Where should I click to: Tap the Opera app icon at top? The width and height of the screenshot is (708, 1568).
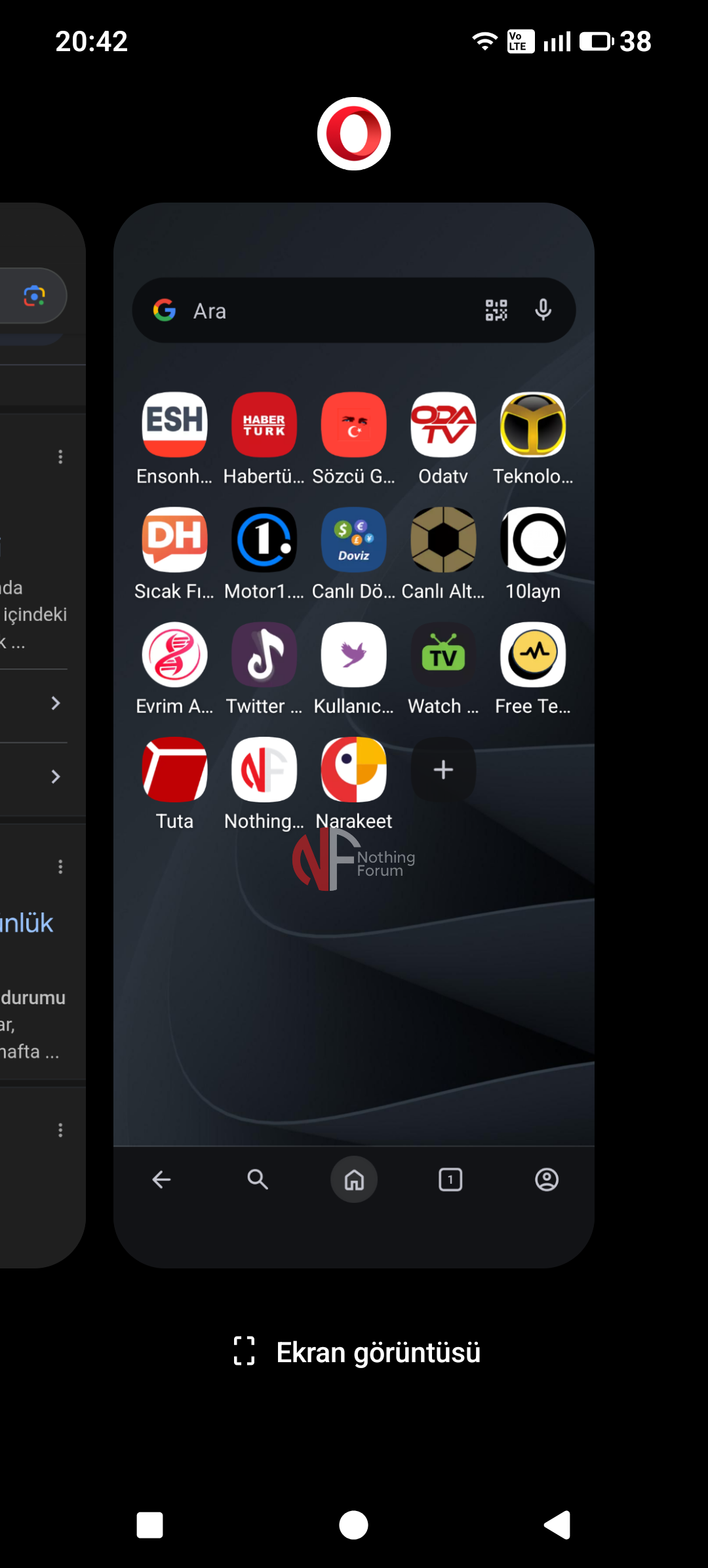[x=354, y=134]
